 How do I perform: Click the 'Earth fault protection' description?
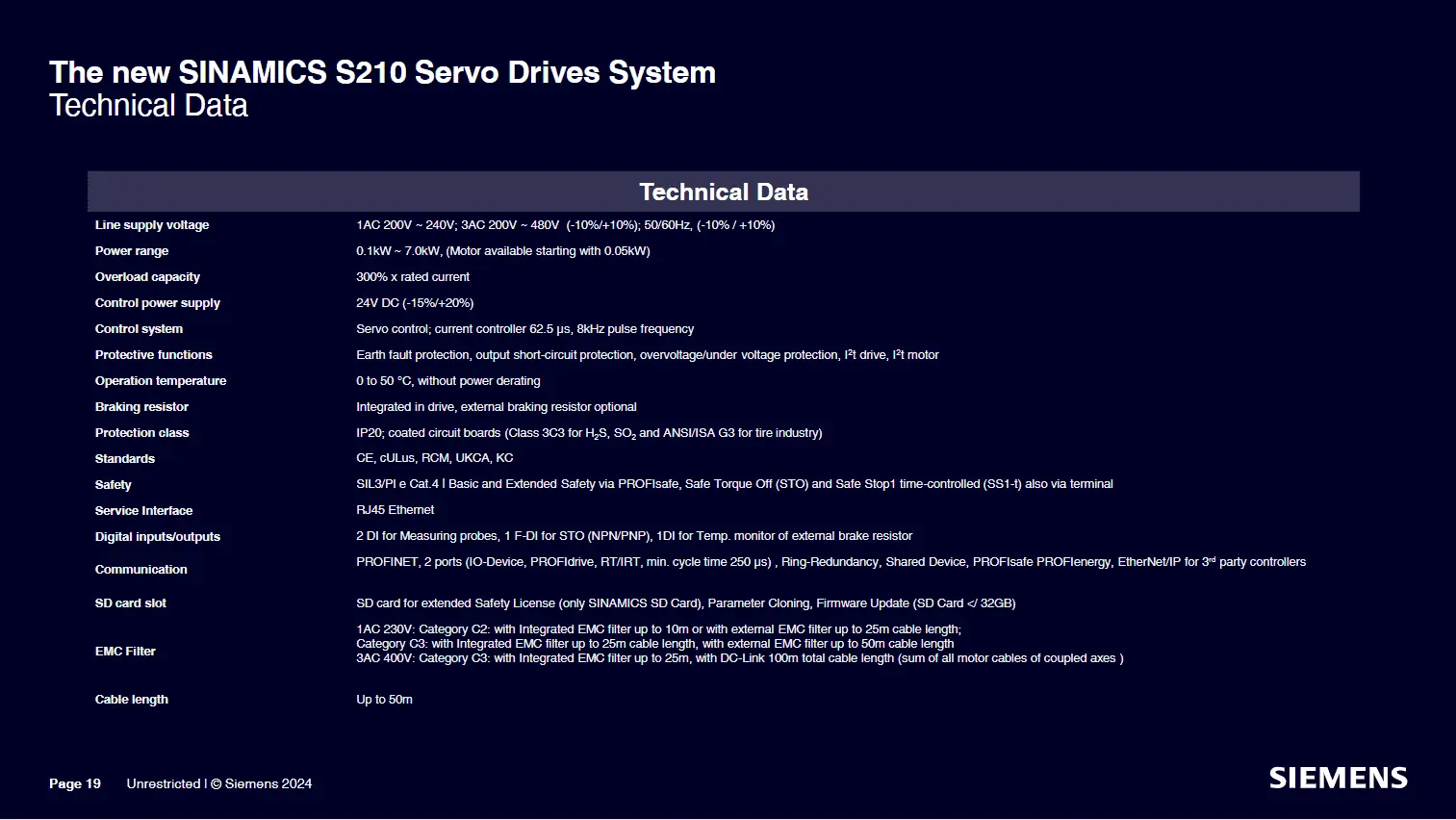point(648,355)
